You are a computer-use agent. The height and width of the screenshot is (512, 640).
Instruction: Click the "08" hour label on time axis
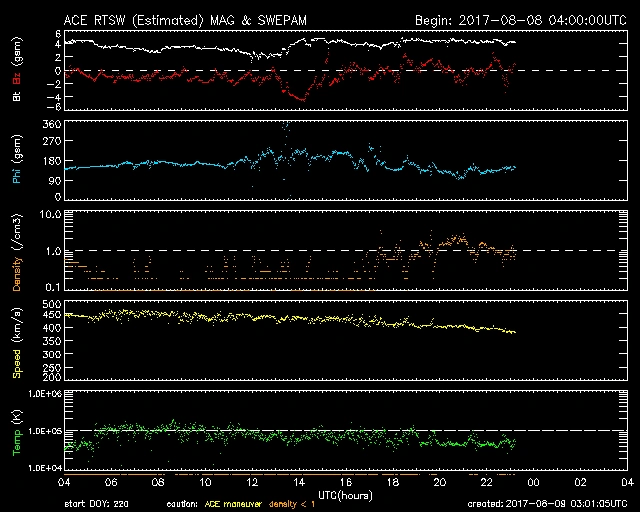pyautogui.click(x=158, y=482)
